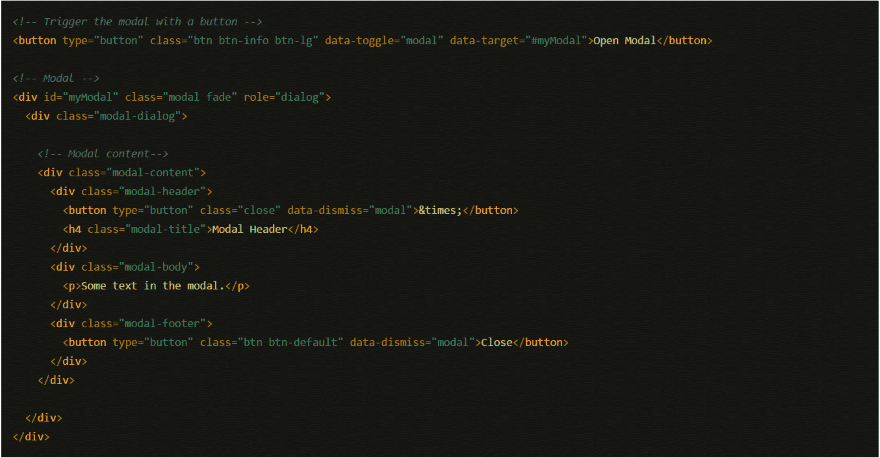This screenshot has width=880, height=458.
Task: Click the "Trigger the modal" comment line
Action: pyautogui.click(x=137, y=22)
